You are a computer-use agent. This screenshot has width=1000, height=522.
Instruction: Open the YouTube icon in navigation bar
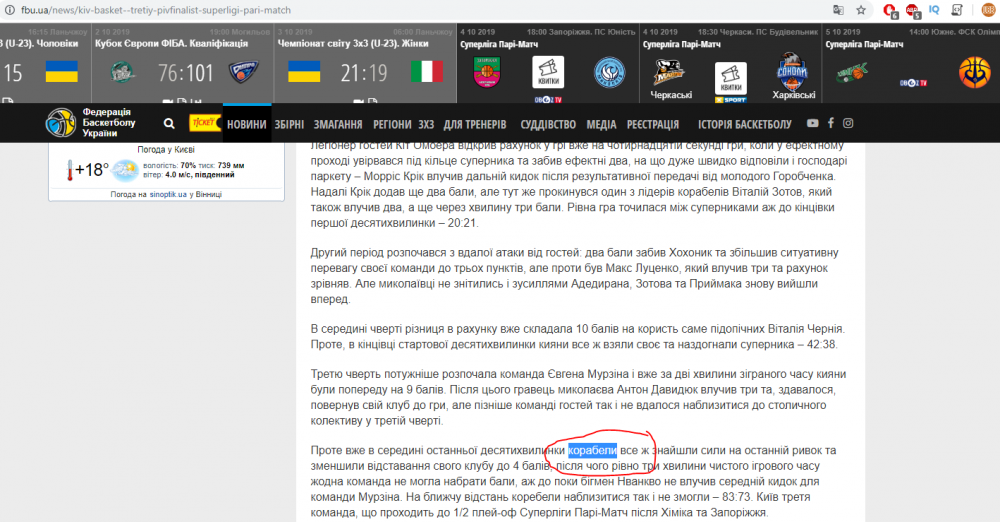point(812,123)
